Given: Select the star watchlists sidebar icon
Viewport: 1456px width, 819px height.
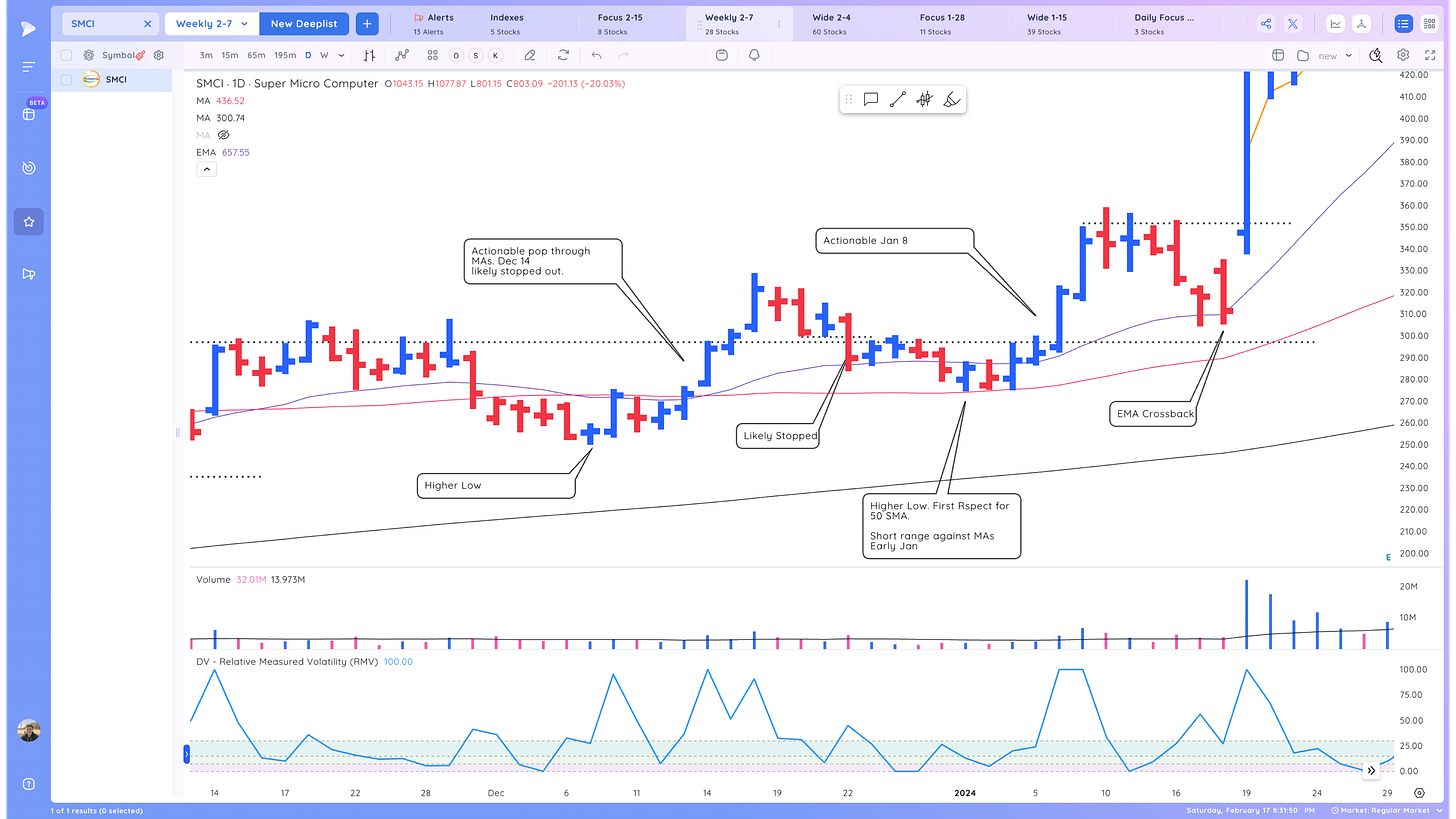Looking at the screenshot, I should [x=28, y=221].
